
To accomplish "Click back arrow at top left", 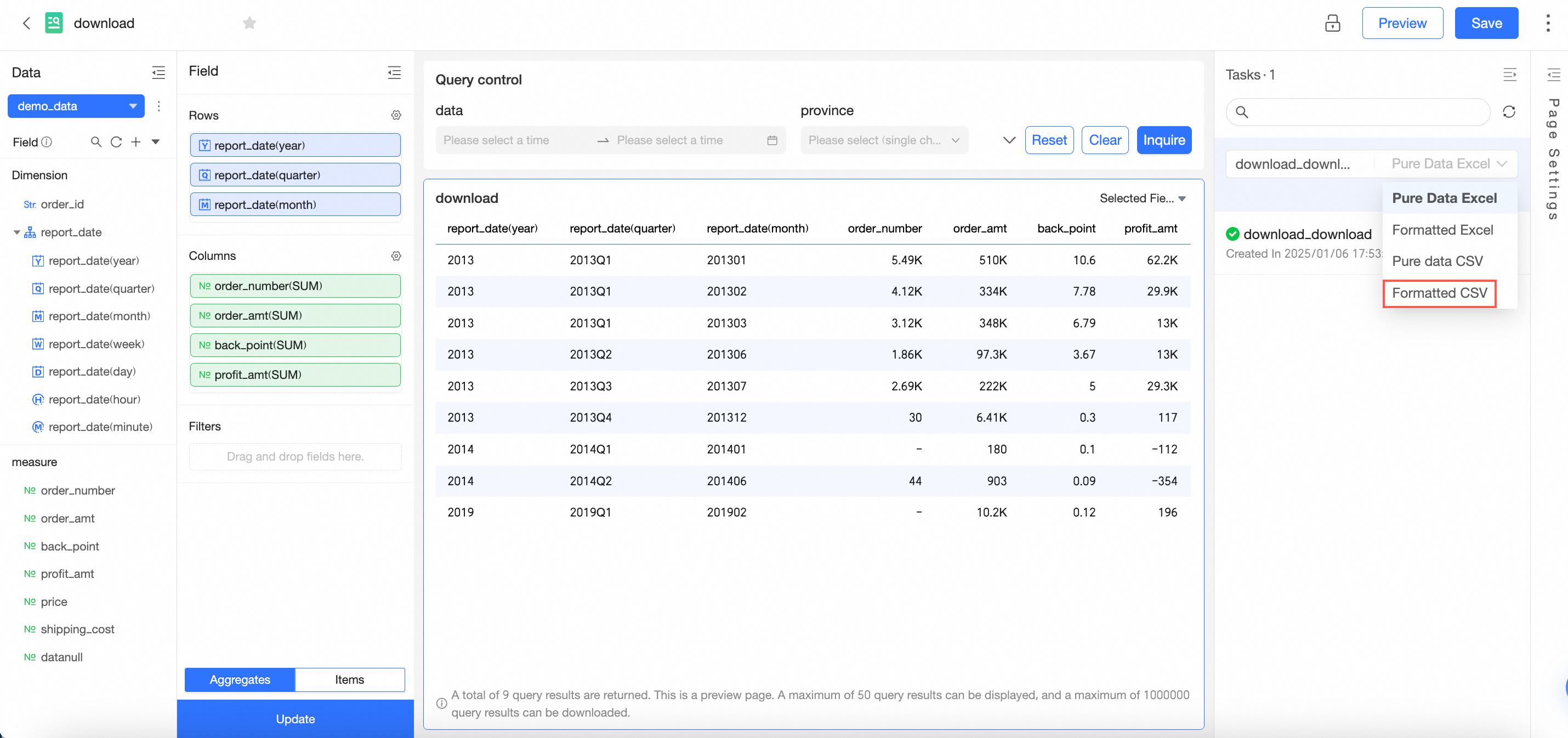I will [26, 23].
